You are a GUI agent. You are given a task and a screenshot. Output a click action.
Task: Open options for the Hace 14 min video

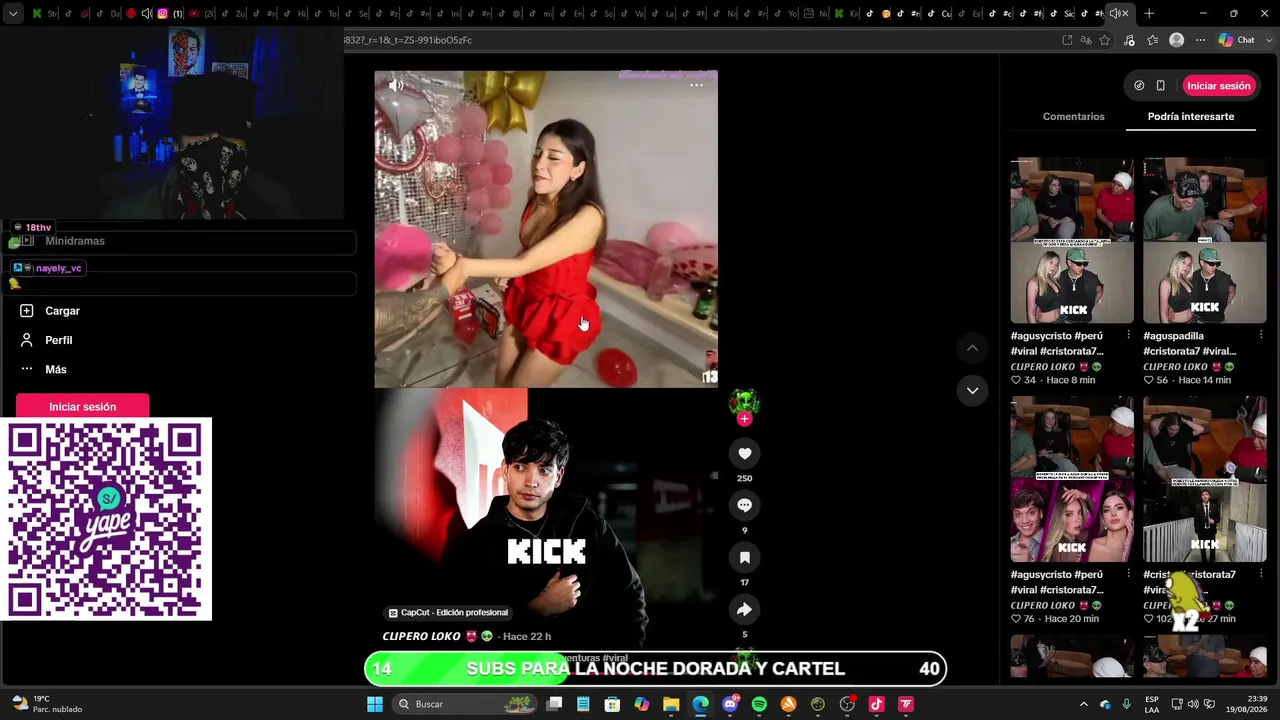1261,335
